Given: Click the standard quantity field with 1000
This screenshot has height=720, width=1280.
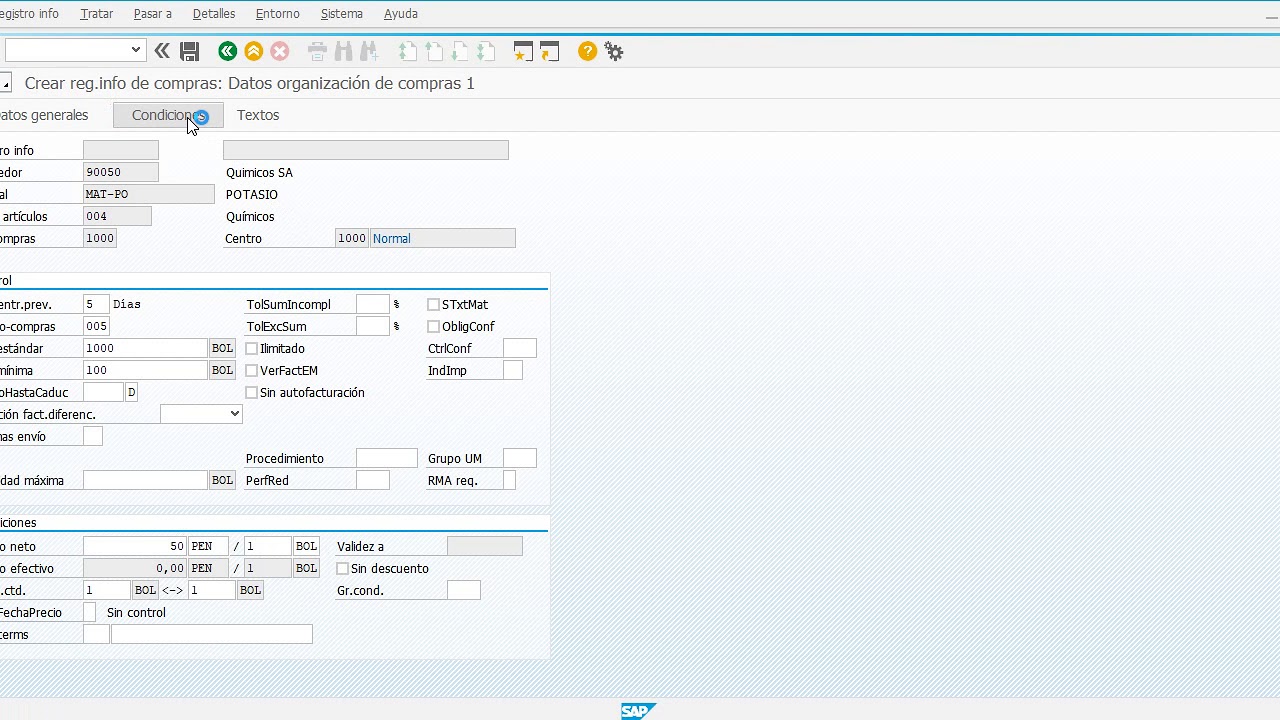Looking at the screenshot, I should click(x=145, y=348).
